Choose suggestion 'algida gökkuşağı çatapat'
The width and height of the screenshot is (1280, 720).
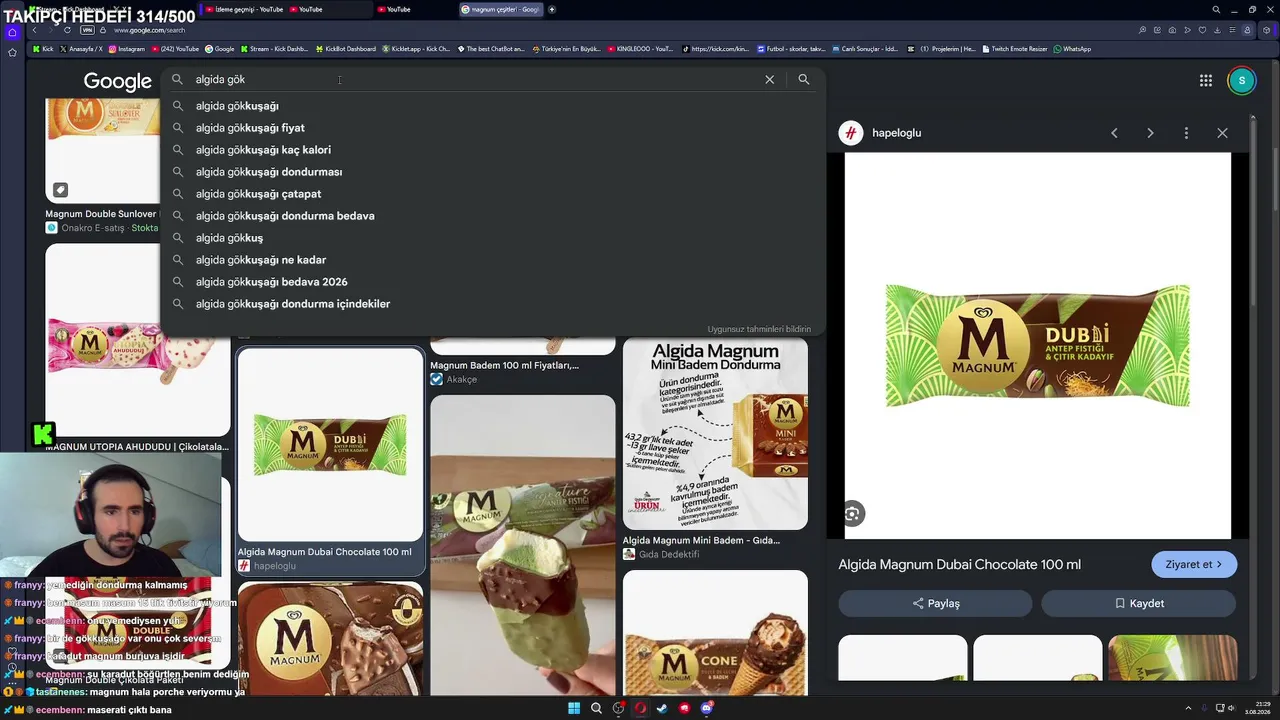pos(493,194)
